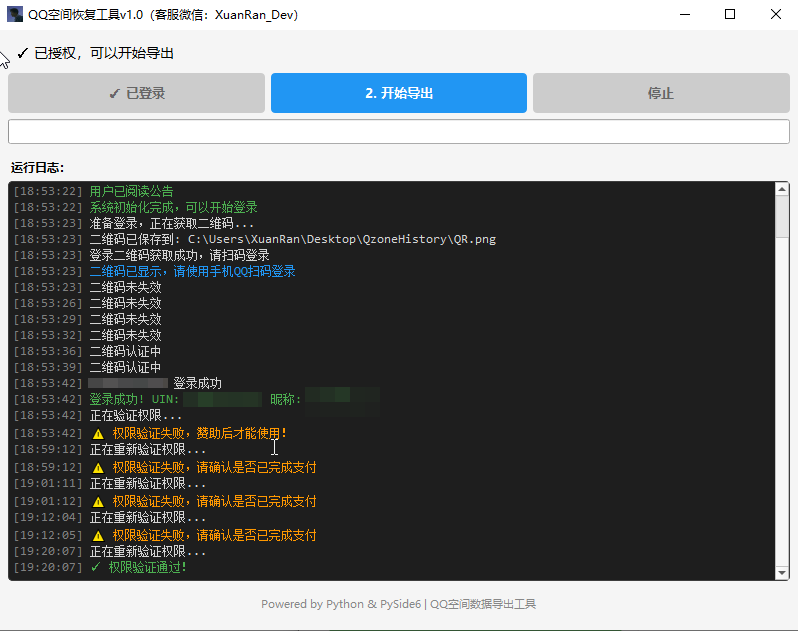This screenshot has width=798, height=632.
Task: Click the checkmark beside 已授权 status text
Action: (22, 53)
